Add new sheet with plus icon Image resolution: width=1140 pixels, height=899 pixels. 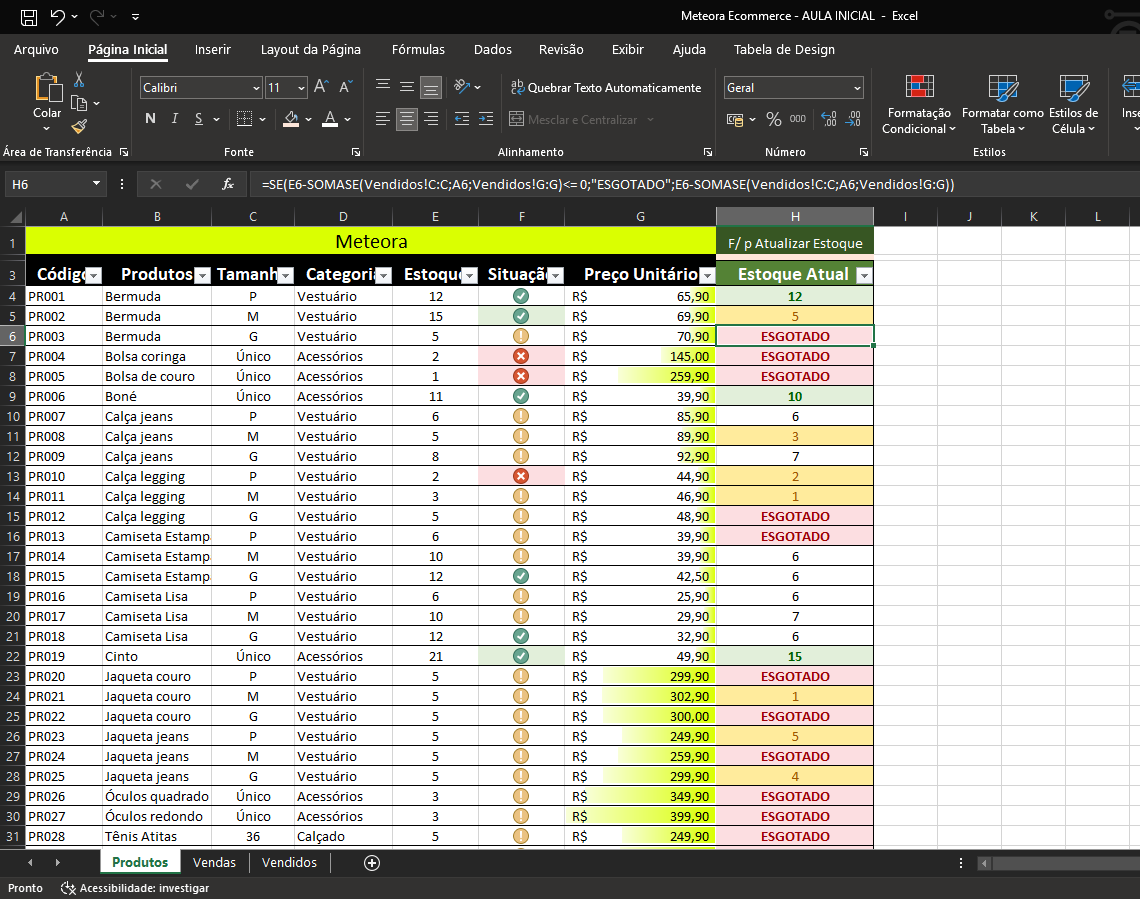(x=372, y=863)
